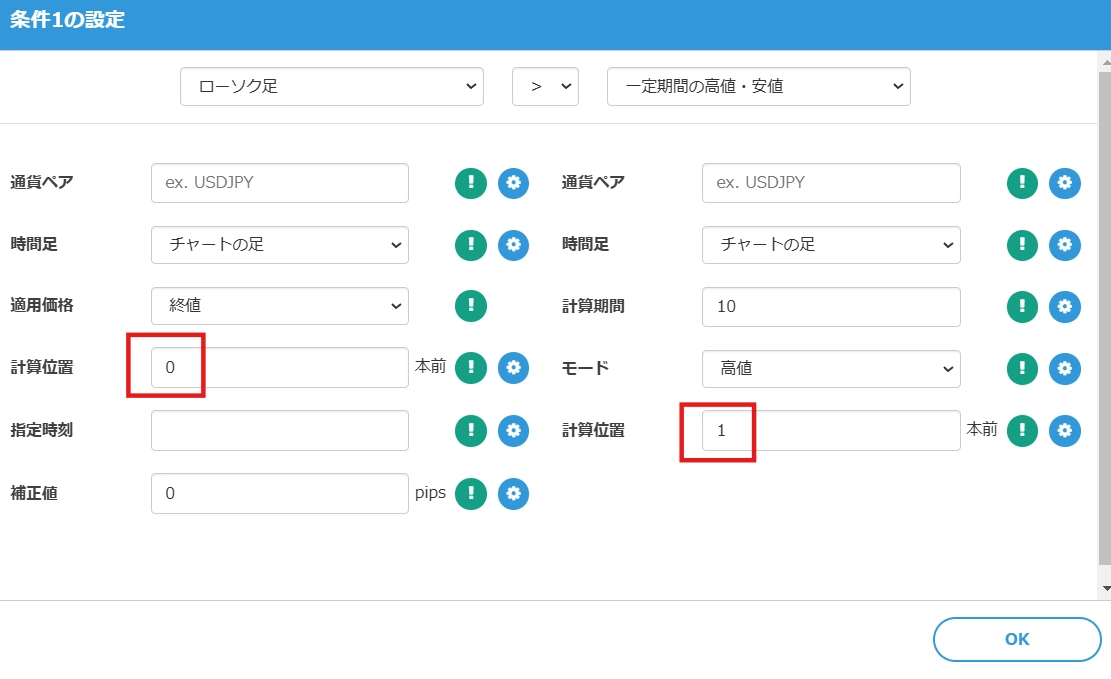This screenshot has height=679, width=1111.
Task: Open the gear settings for 補正値
Action: 513,493
